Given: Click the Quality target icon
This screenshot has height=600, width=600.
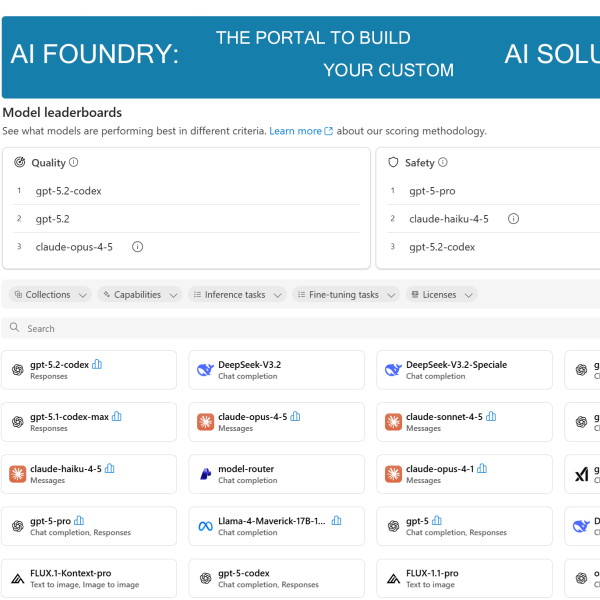Looking at the screenshot, I should pyautogui.click(x=20, y=163).
